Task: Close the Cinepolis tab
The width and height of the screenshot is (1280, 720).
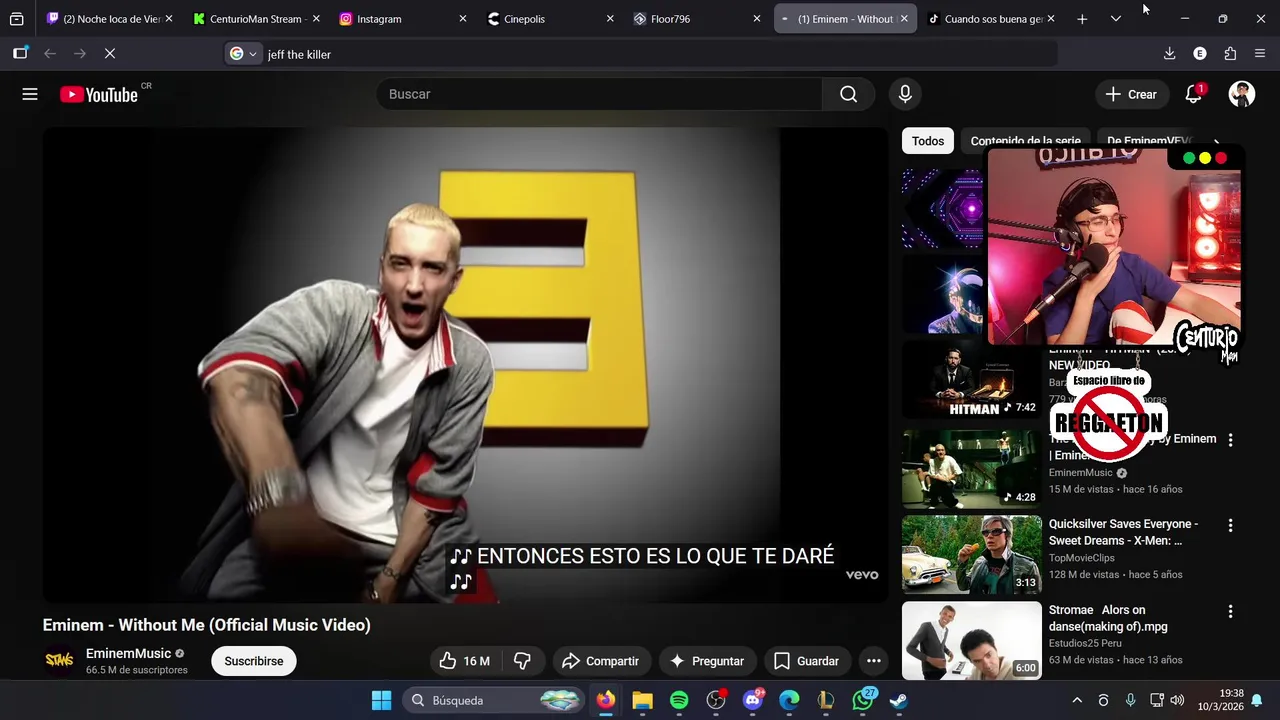Action: 610,19
